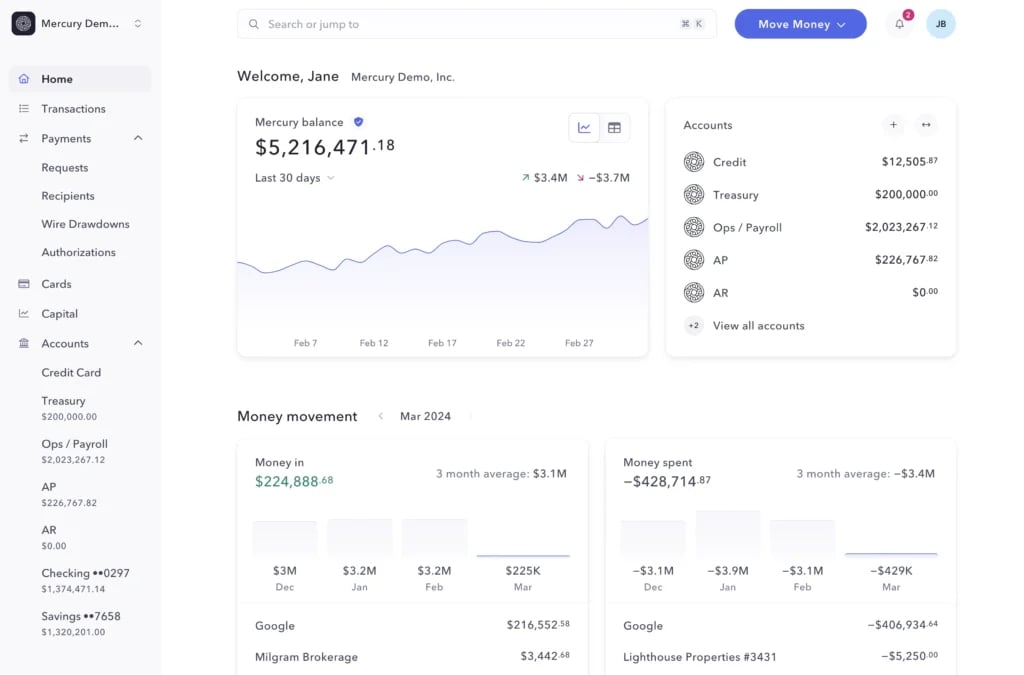
Task: Open the Cards section in sidebar
Action: tap(56, 284)
